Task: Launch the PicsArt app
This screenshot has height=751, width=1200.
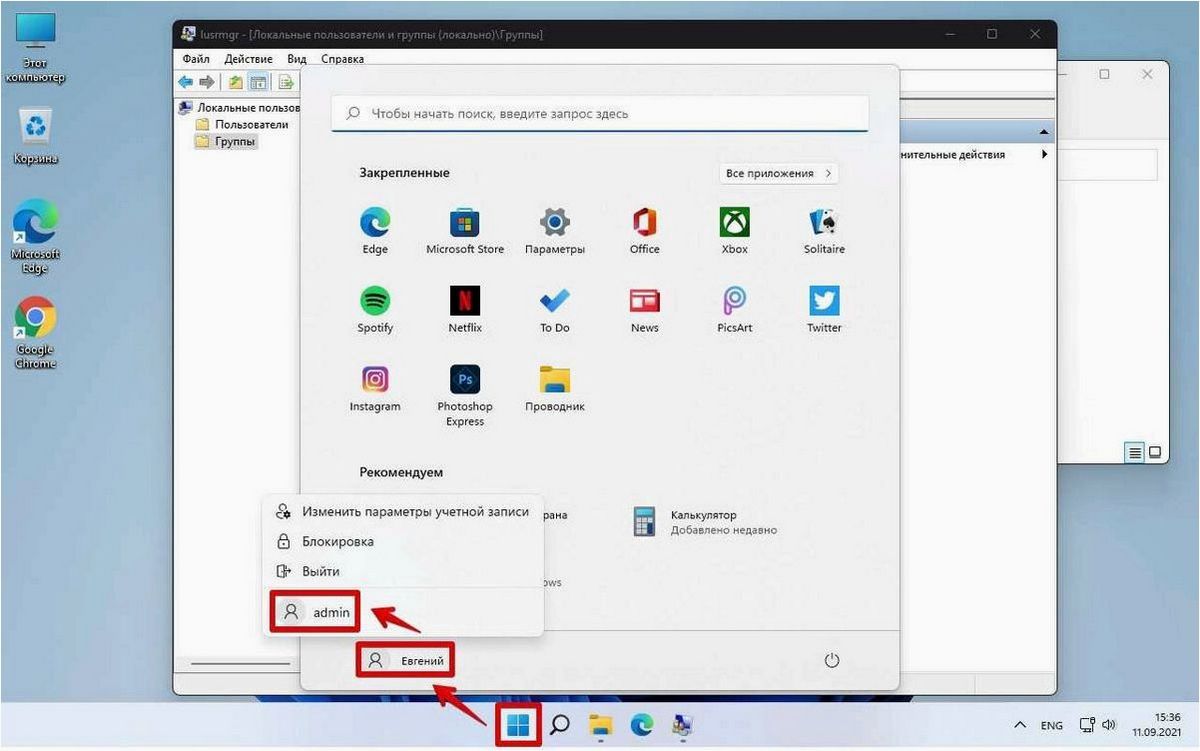Action: tap(735, 309)
